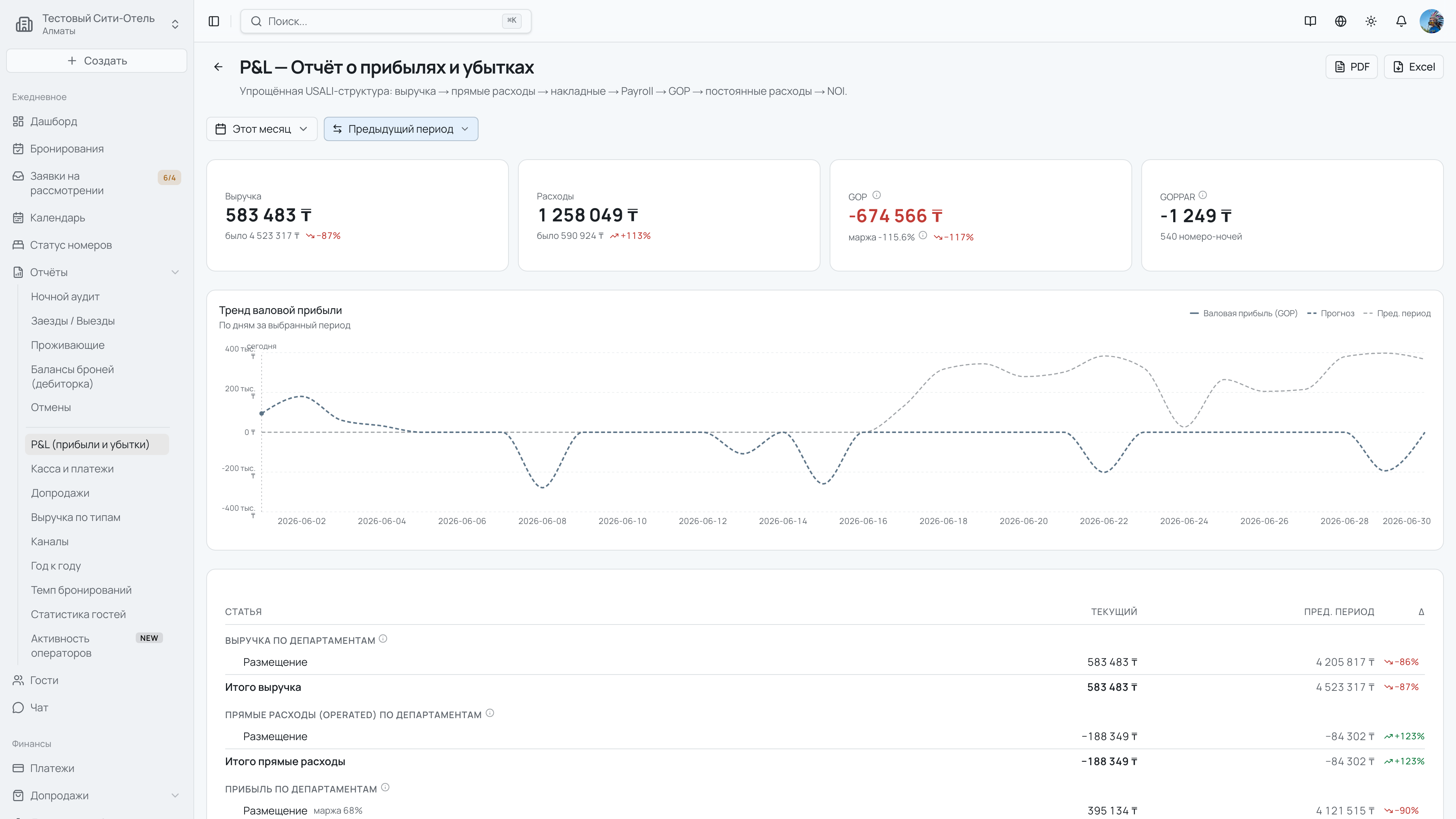Open Статус номеров in the sidebar

[x=97, y=245]
